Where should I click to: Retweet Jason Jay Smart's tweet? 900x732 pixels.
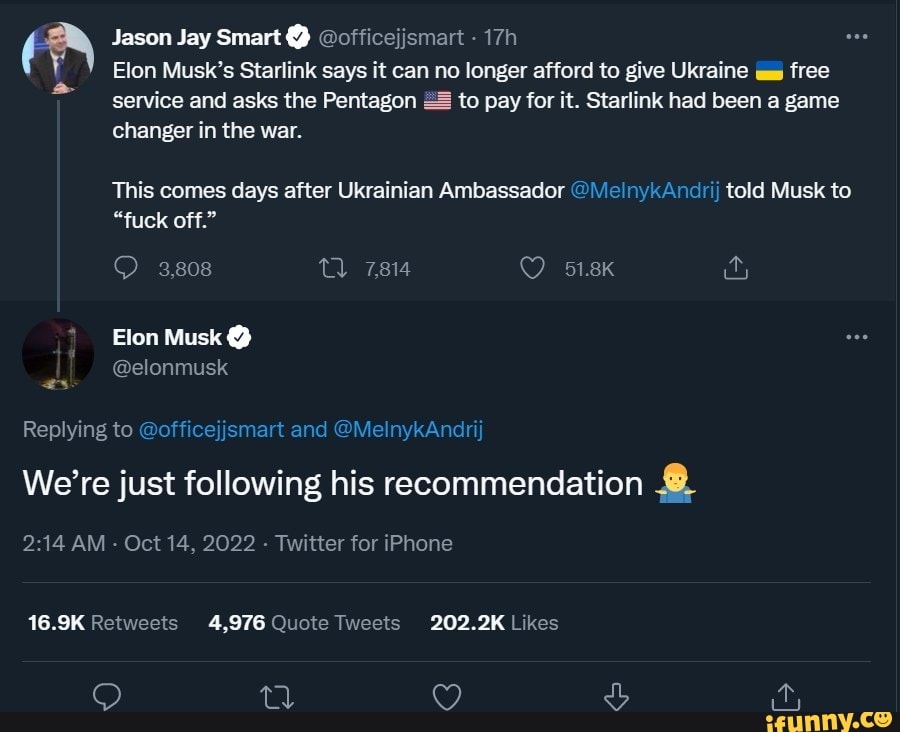click(x=331, y=268)
